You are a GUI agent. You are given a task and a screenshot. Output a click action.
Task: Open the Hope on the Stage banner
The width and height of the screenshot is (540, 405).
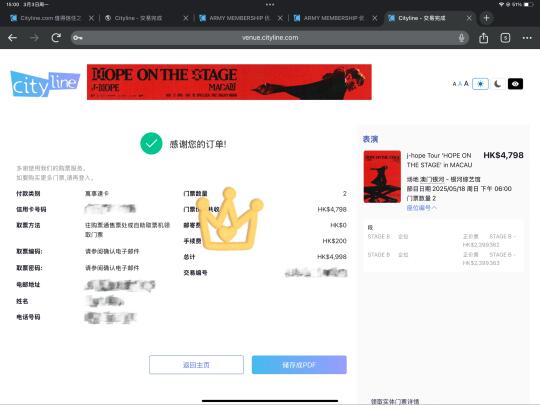[x=229, y=82]
